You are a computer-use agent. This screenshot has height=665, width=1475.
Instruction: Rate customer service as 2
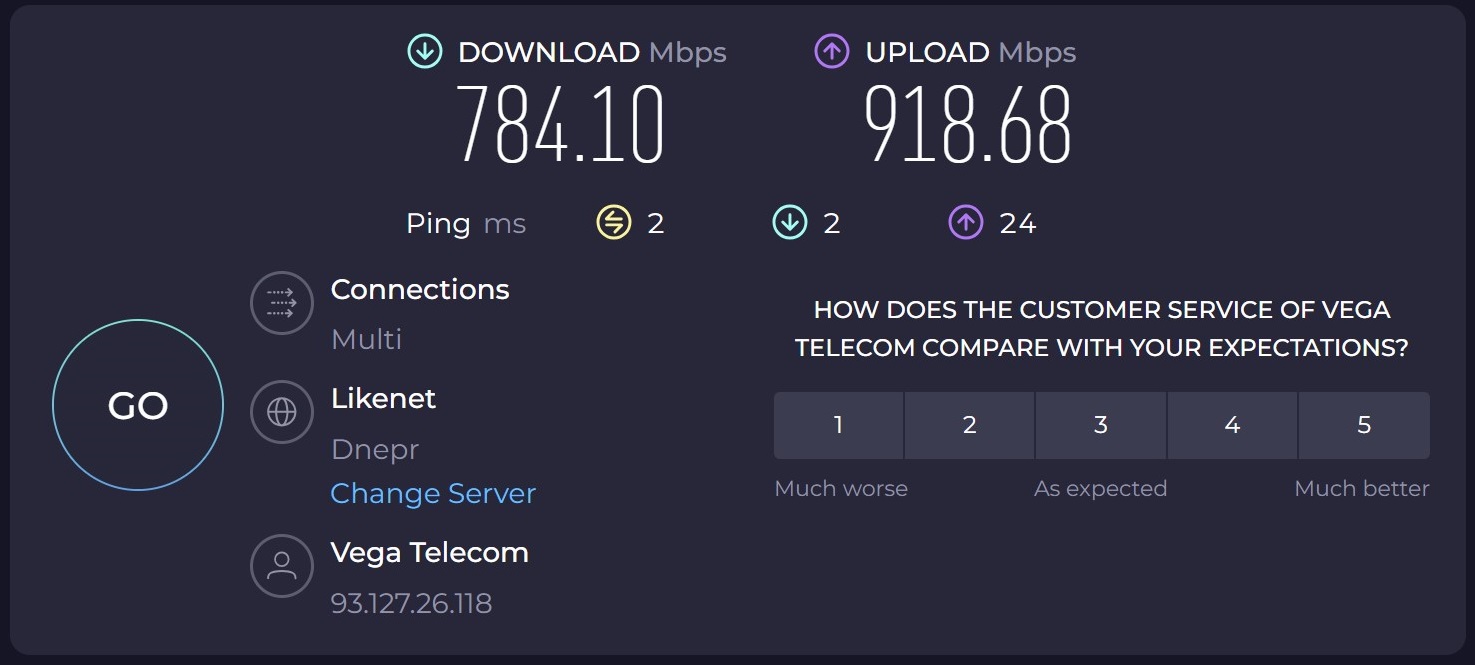969,425
